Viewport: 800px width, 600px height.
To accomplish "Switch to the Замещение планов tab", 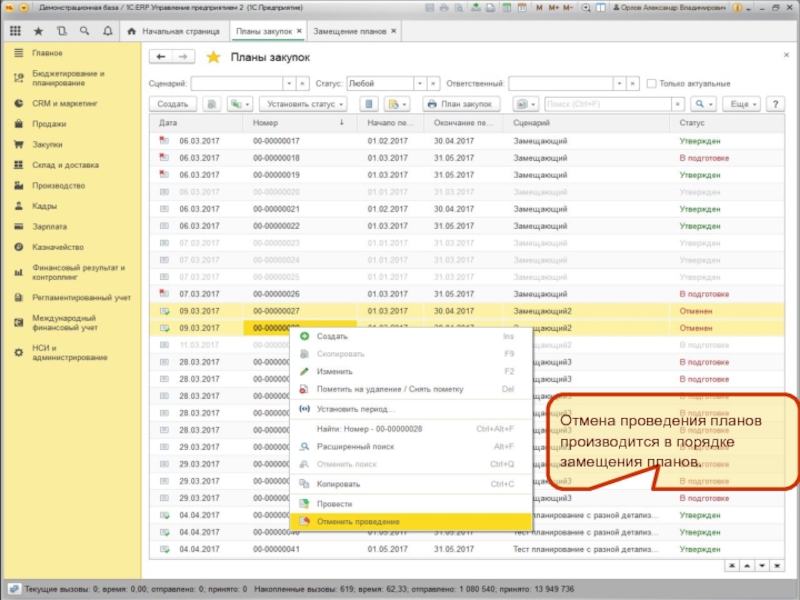I will click(x=350, y=31).
